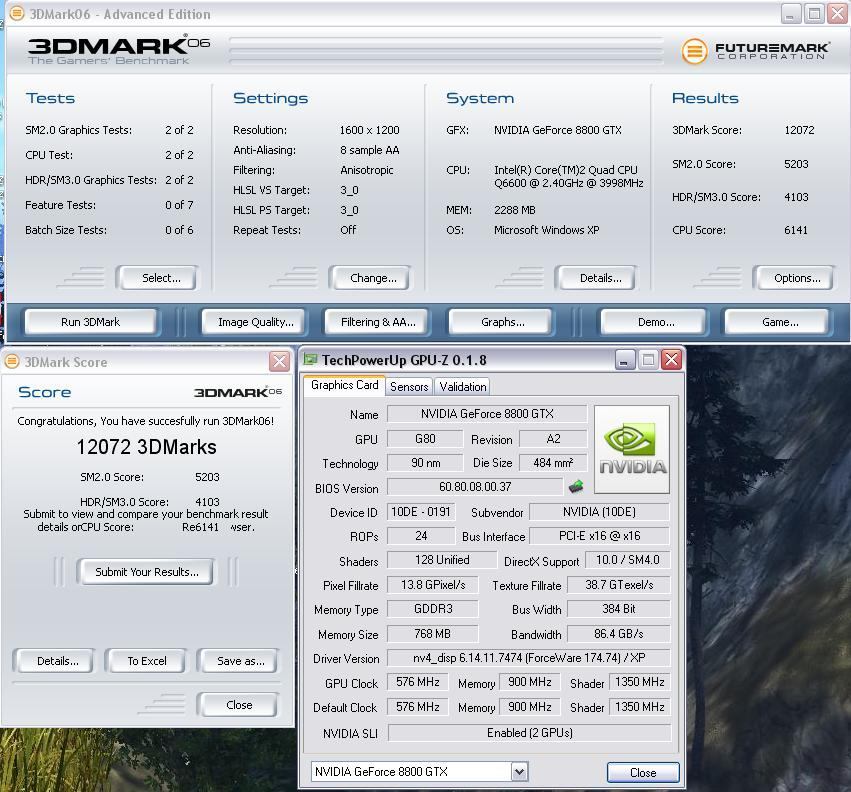Click Close in 3DMark Score window

tap(237, 705)
